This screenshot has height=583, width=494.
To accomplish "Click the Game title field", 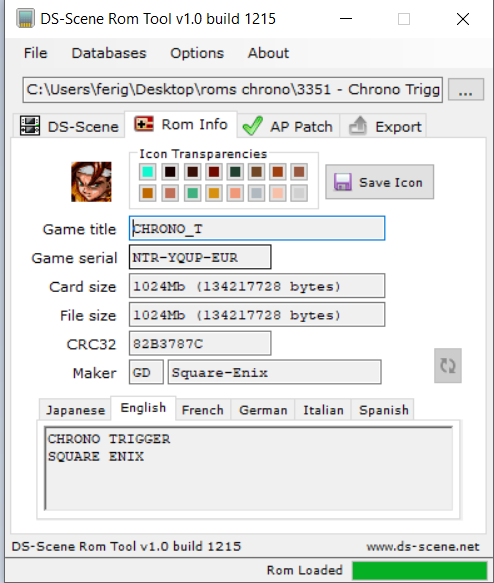I will (x=257, y=228).
